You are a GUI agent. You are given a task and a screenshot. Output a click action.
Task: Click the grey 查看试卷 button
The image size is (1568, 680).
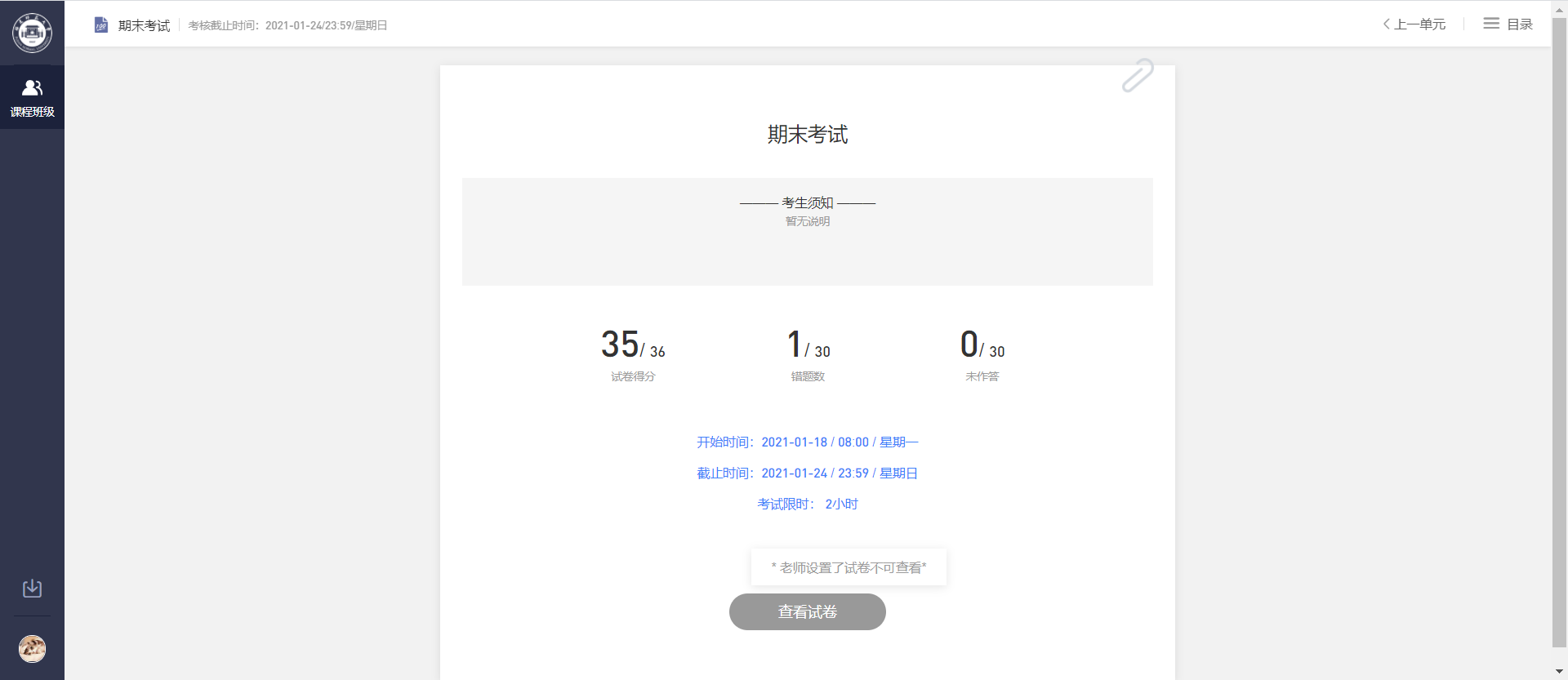click(807, 611)
